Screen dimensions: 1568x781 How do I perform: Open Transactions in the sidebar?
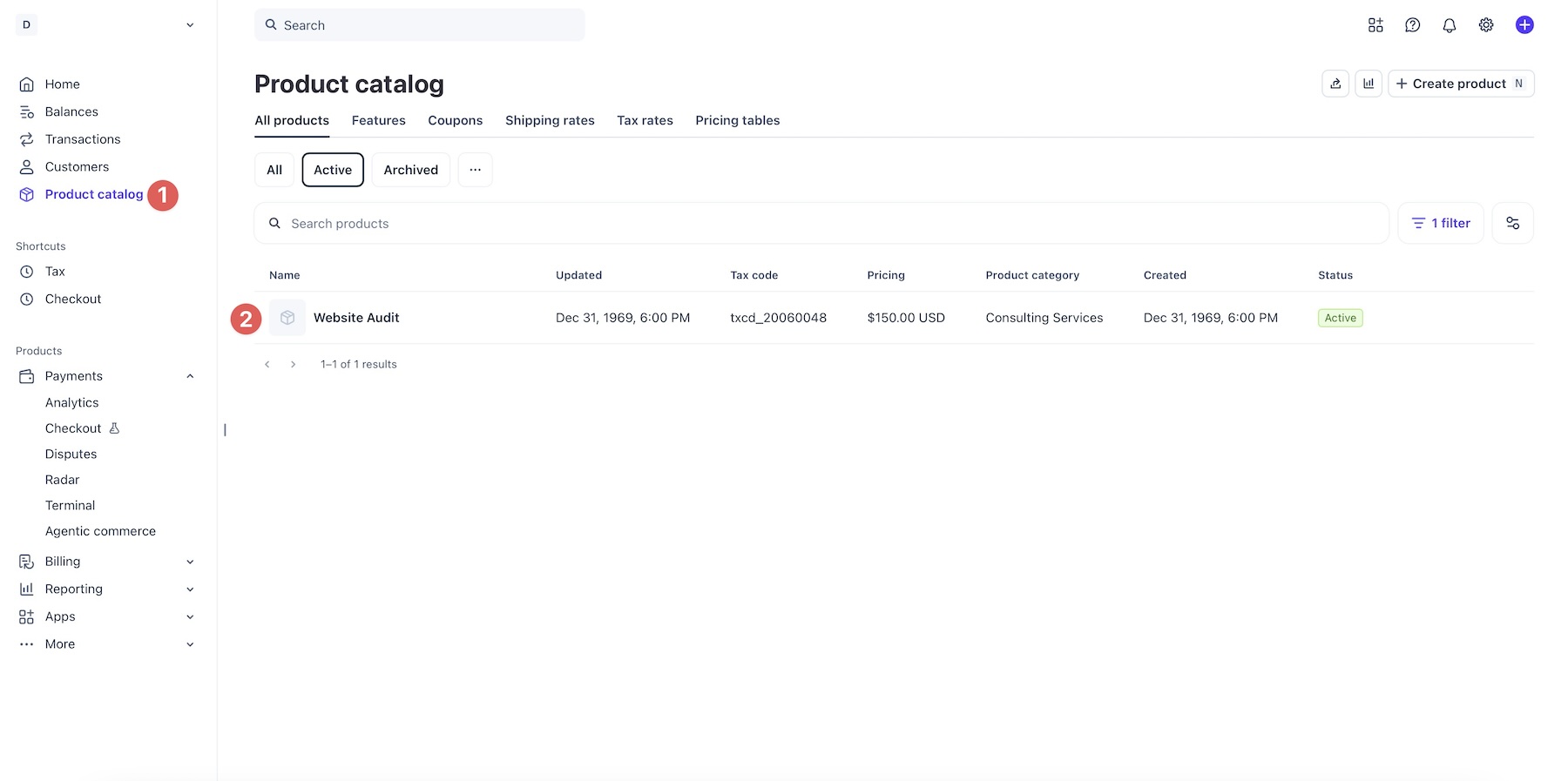click(83, 139)
